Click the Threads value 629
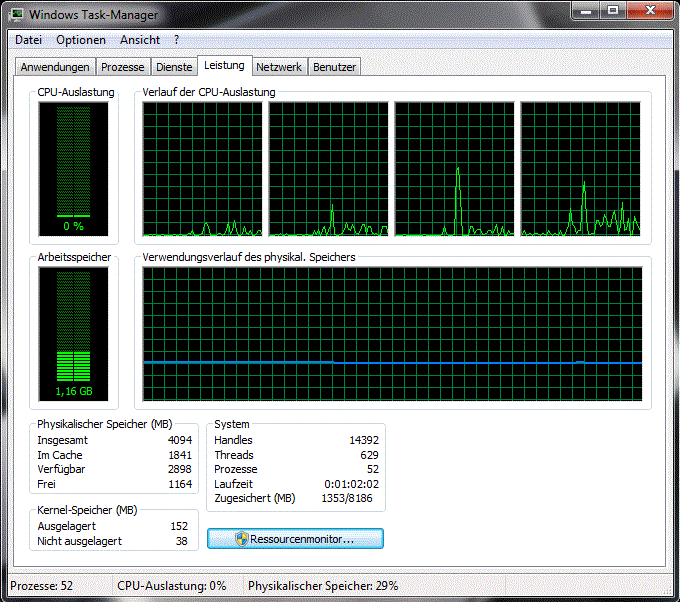Image resolution: width=680 pixels, height=602 pixels. 369,455
